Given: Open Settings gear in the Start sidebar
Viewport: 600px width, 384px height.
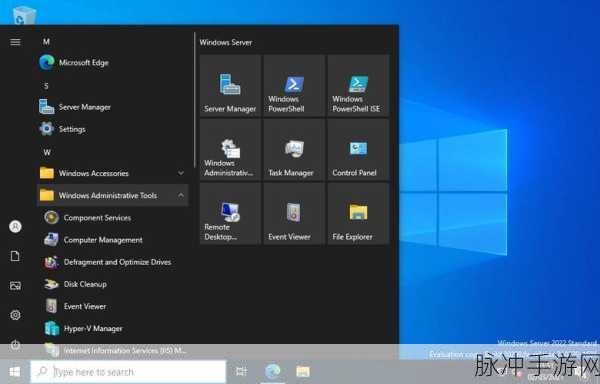Looking at the screenshot, I should pyautogui.click(x=15, y=315).
